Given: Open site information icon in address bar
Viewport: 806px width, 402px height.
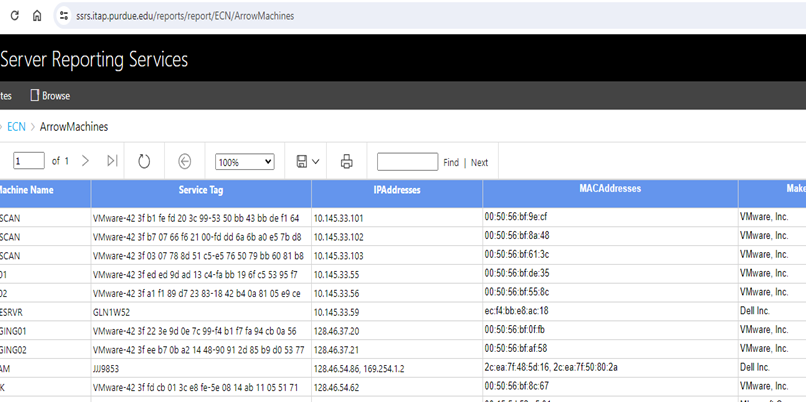Looking at the screenshot, I should pos(64,16).
